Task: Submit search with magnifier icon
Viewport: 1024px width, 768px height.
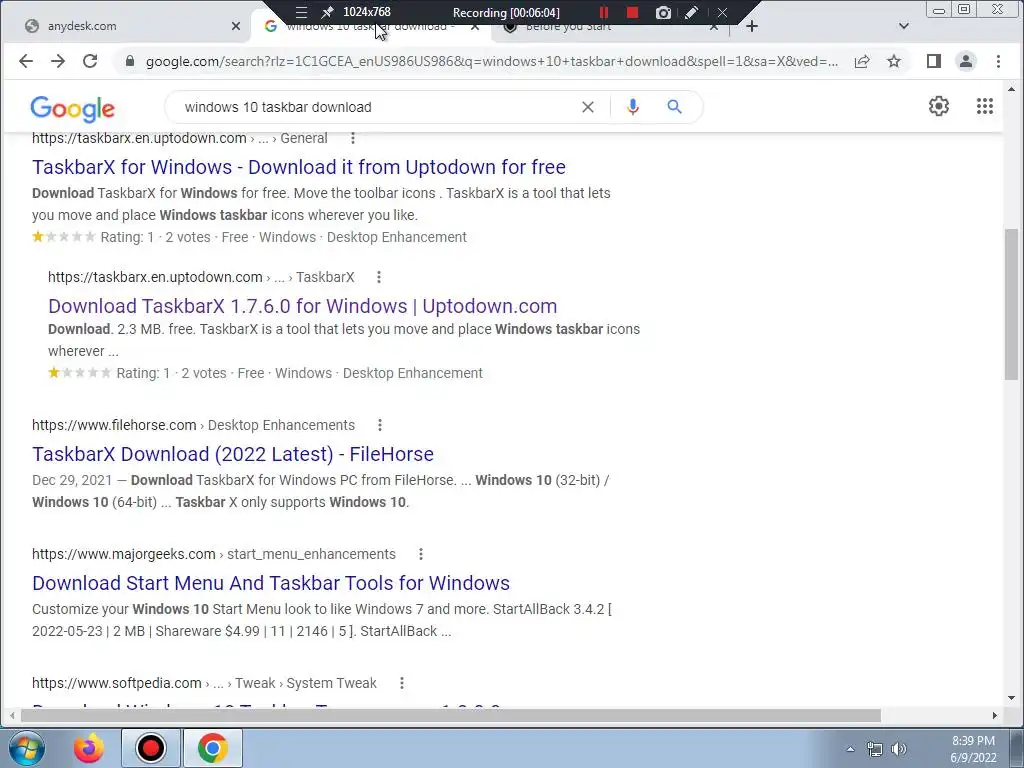Action: [675, 107]
